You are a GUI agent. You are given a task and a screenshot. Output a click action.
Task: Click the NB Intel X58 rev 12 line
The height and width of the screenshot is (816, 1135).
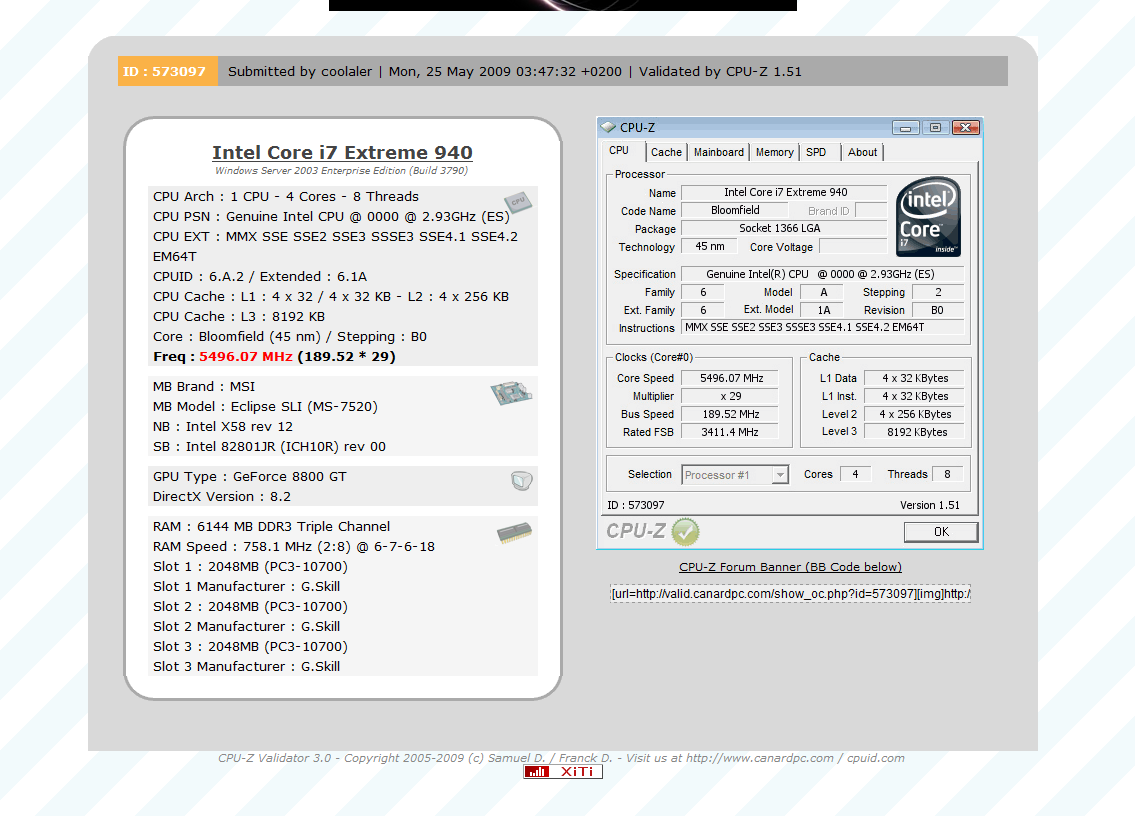[x=223, y=427]
